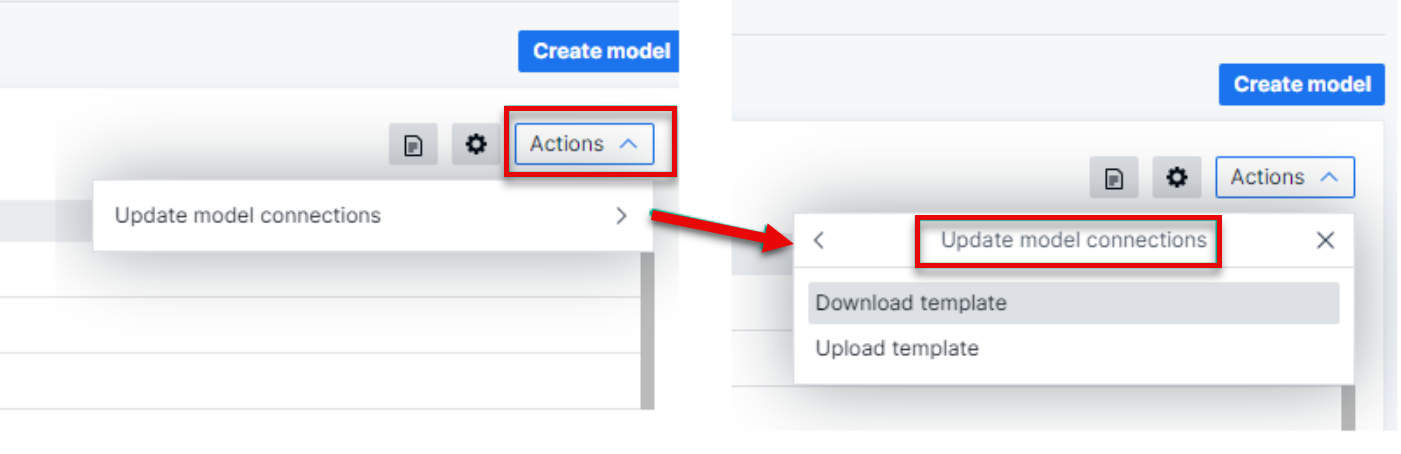Open the gear settings in the left screenshot
The height and width of the screenshot is (454, 1401).
point(476,145)
